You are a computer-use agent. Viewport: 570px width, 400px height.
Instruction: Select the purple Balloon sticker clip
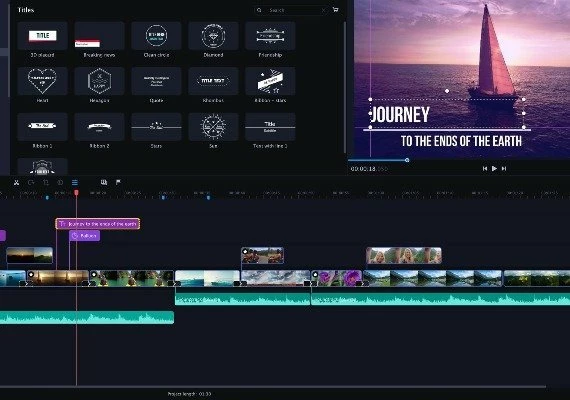click(84, 236)
